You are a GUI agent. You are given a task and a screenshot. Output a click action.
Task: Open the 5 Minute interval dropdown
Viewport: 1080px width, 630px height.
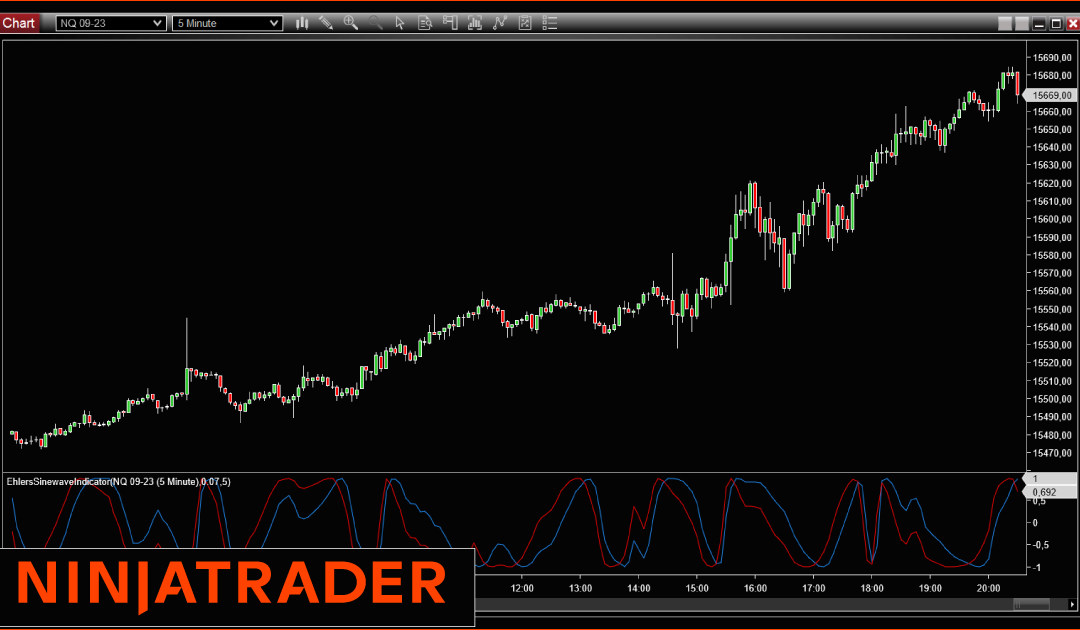227,23
